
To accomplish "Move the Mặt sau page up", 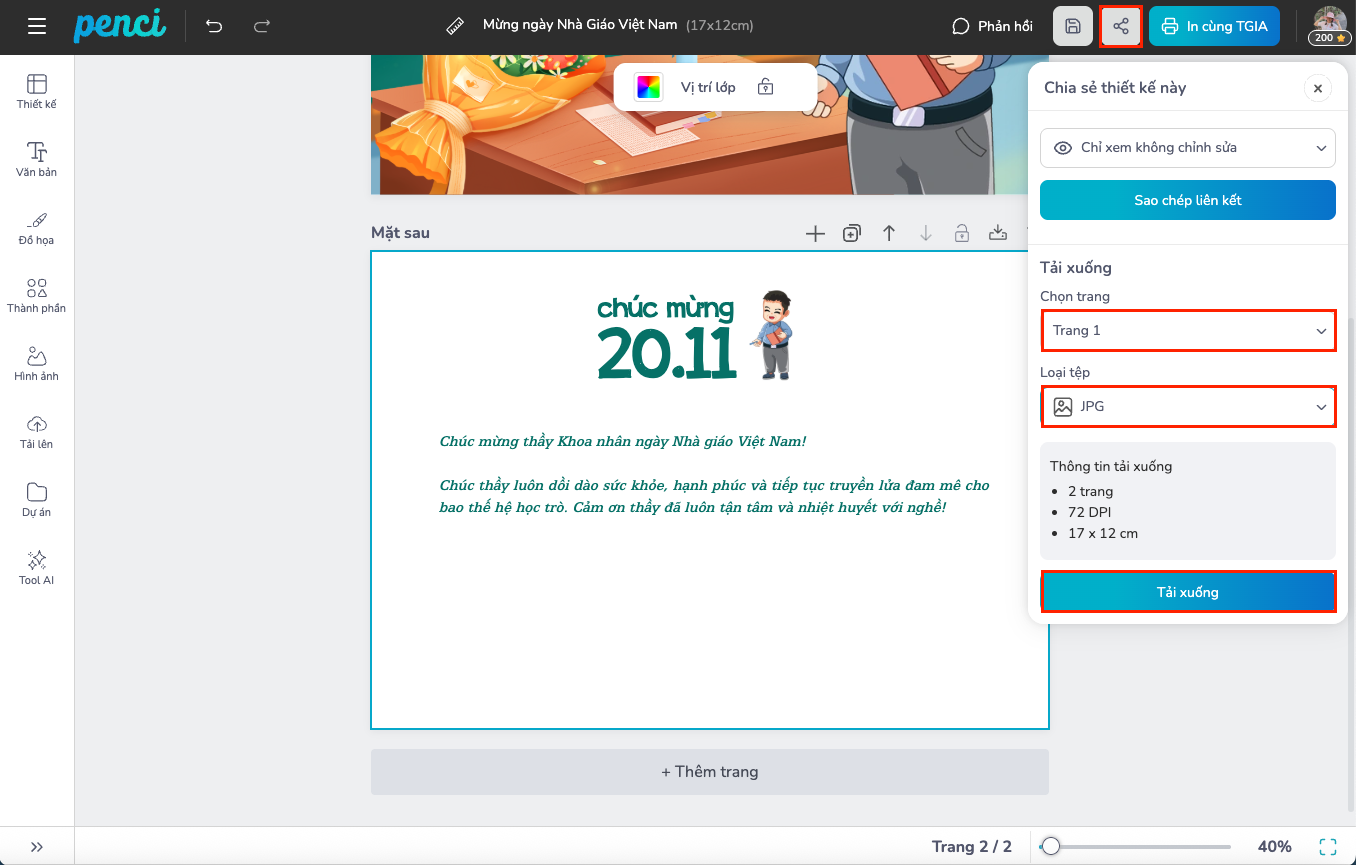I will (889, 233).
